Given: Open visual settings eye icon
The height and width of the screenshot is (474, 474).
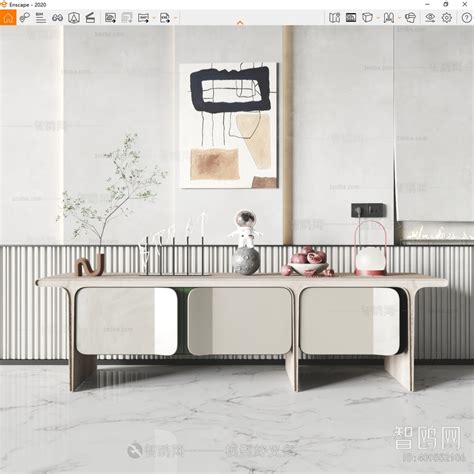Looking at the screenshot, I should 430,17.
